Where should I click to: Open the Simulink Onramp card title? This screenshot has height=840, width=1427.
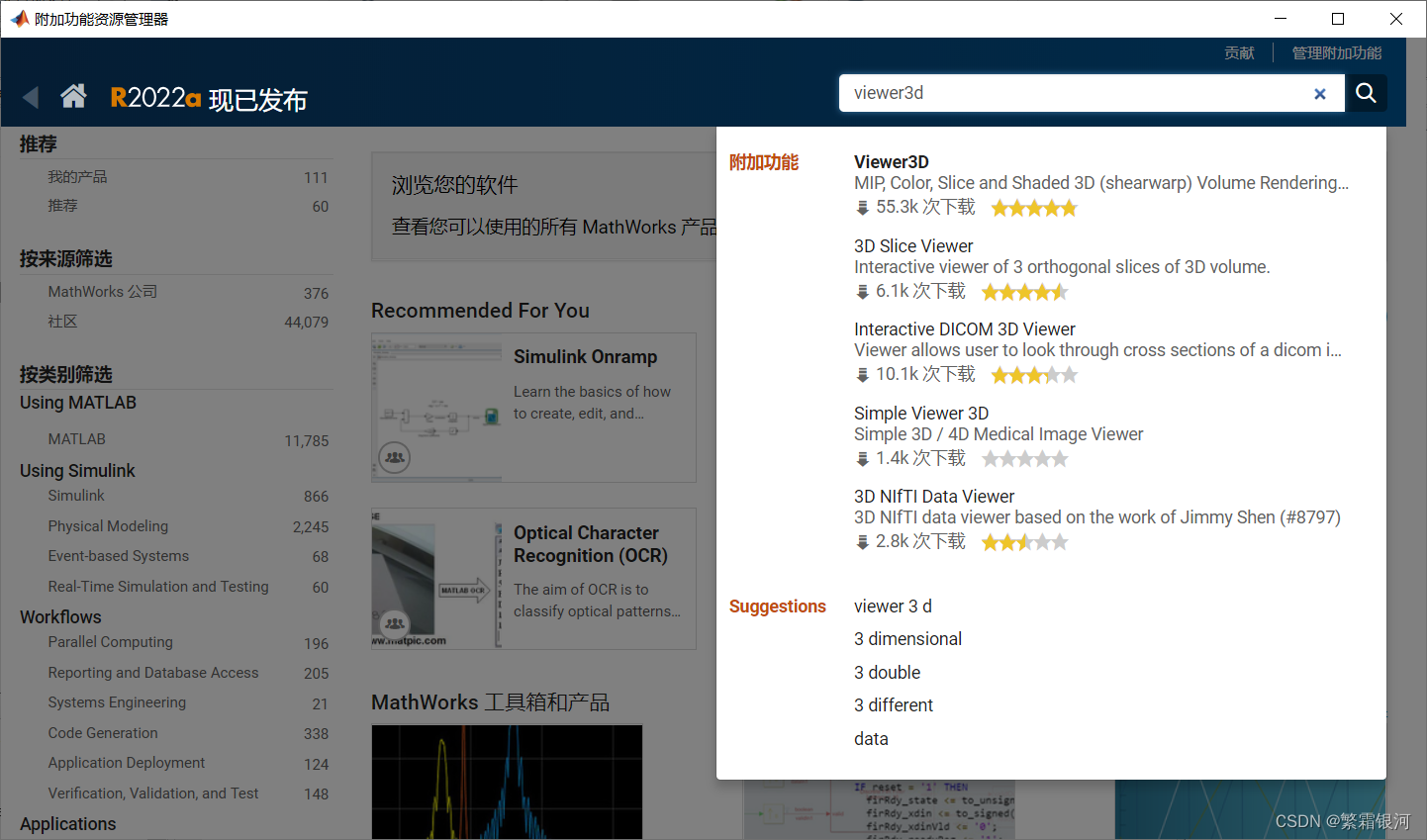(x=585, y=357)
